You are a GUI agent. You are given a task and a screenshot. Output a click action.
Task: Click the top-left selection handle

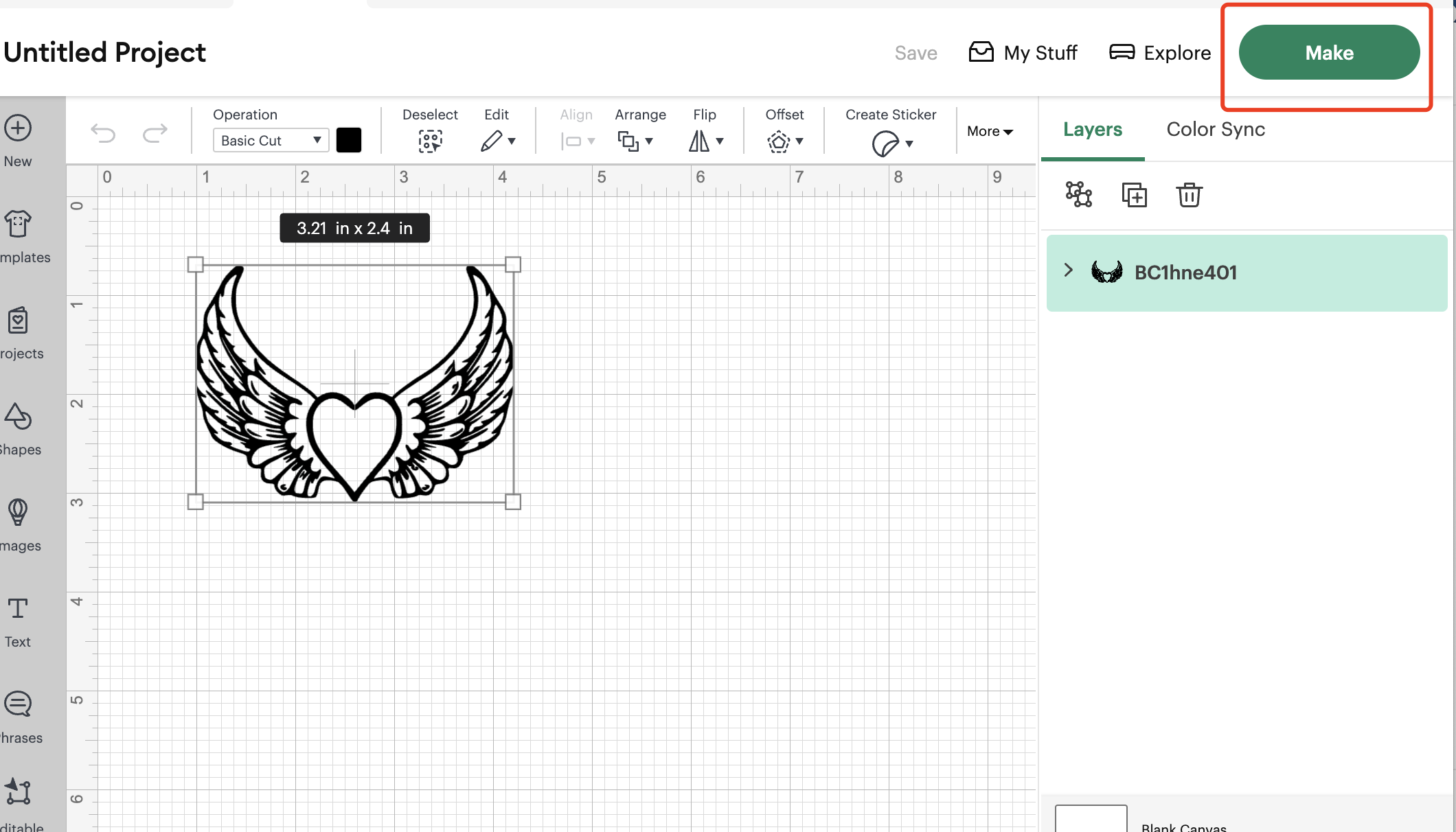coord(196,264)
